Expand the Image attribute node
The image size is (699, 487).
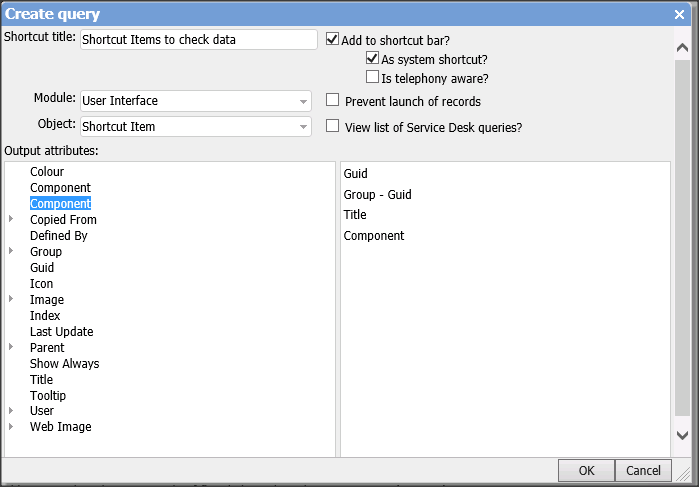11,299
